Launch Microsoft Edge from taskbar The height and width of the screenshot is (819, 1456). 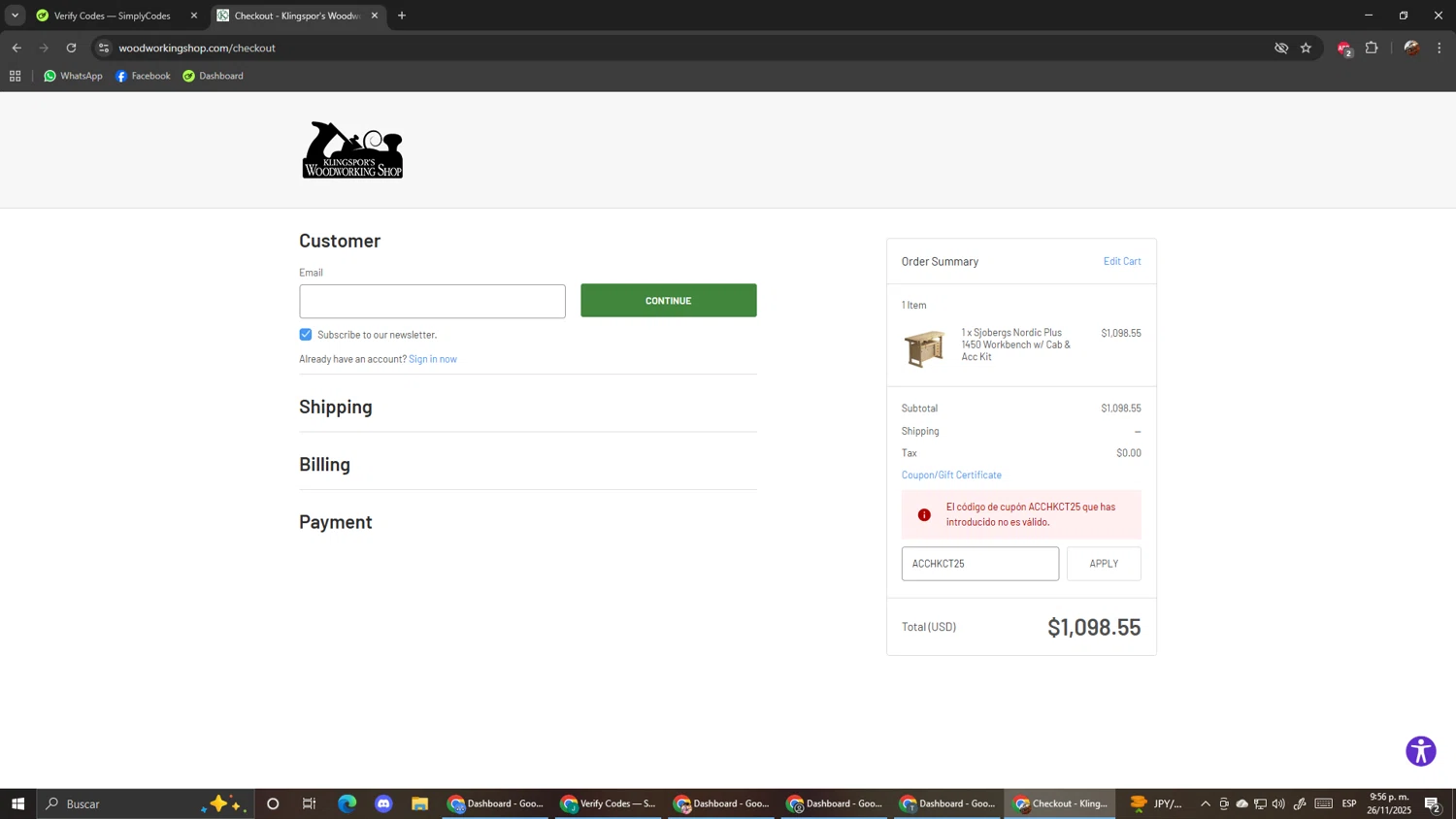pos(347,803)
